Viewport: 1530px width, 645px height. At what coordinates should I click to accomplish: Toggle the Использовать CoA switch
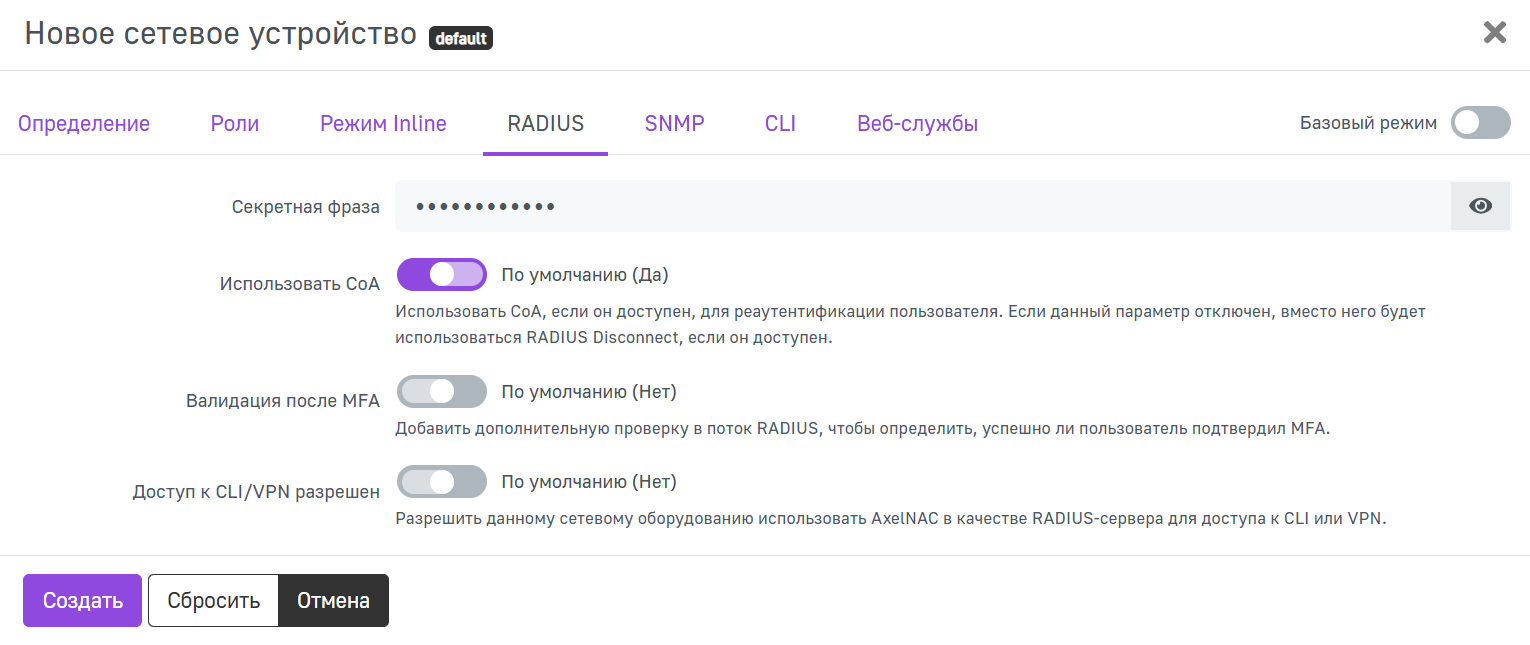(442, 274)
